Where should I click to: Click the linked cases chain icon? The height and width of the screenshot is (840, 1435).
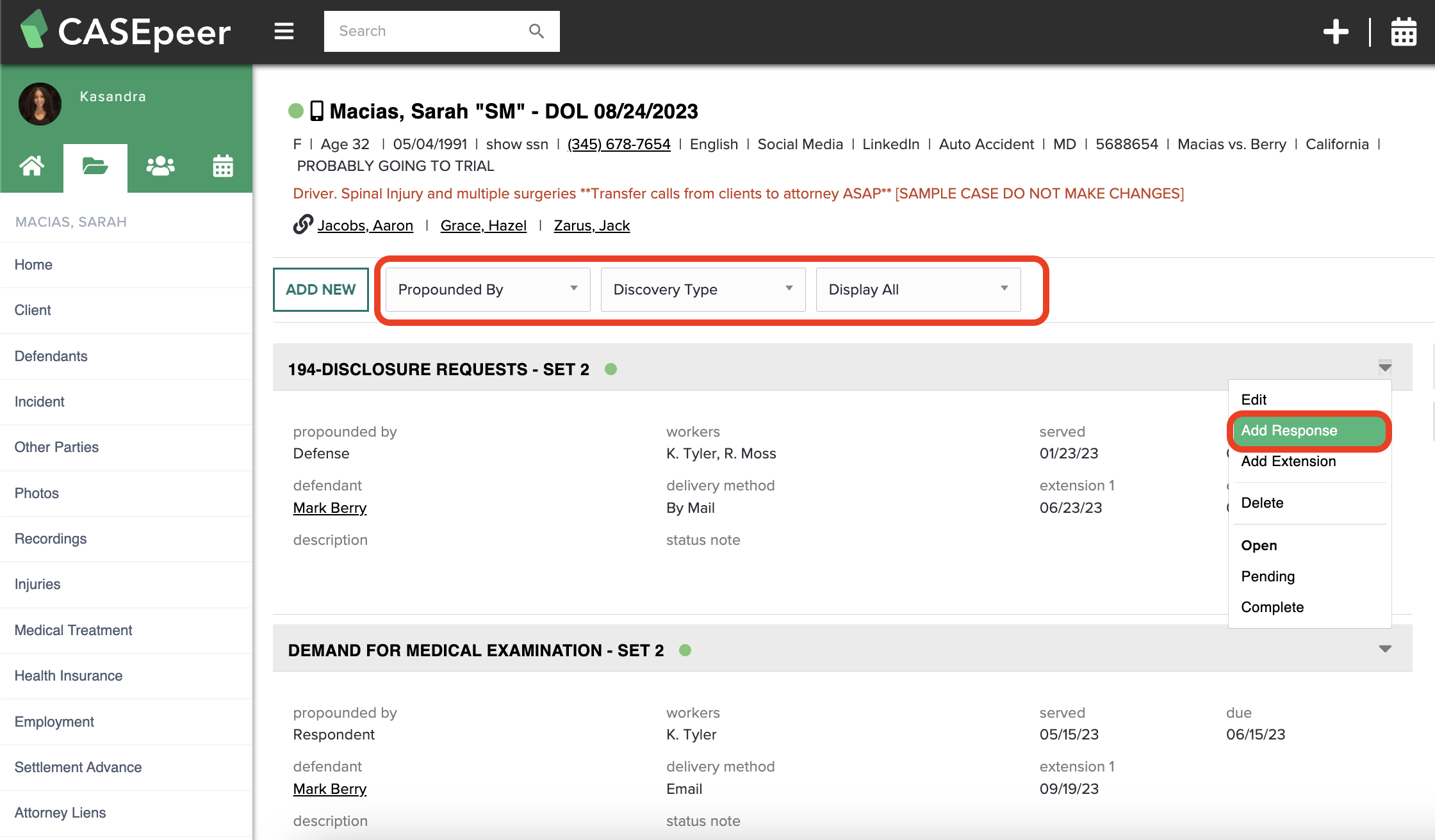303,224
